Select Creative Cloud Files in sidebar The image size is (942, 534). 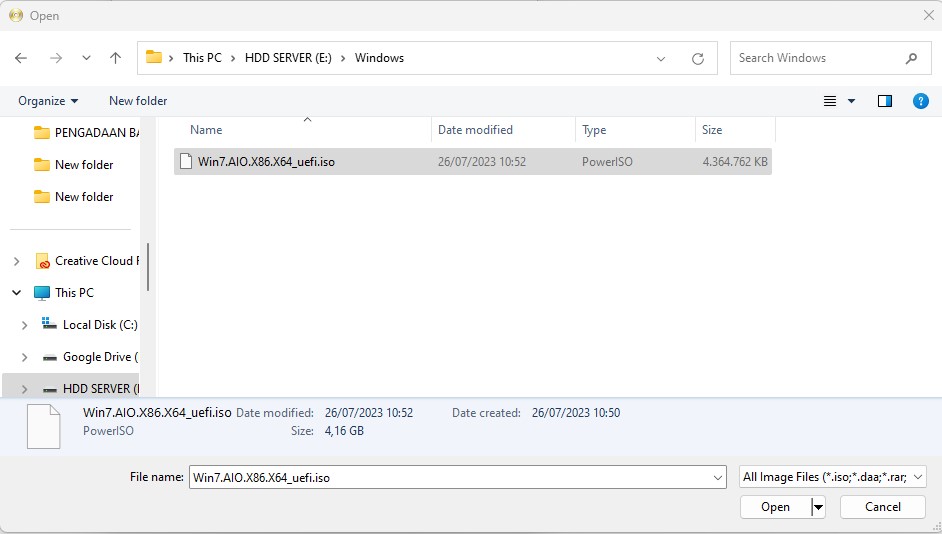point(95,261)
